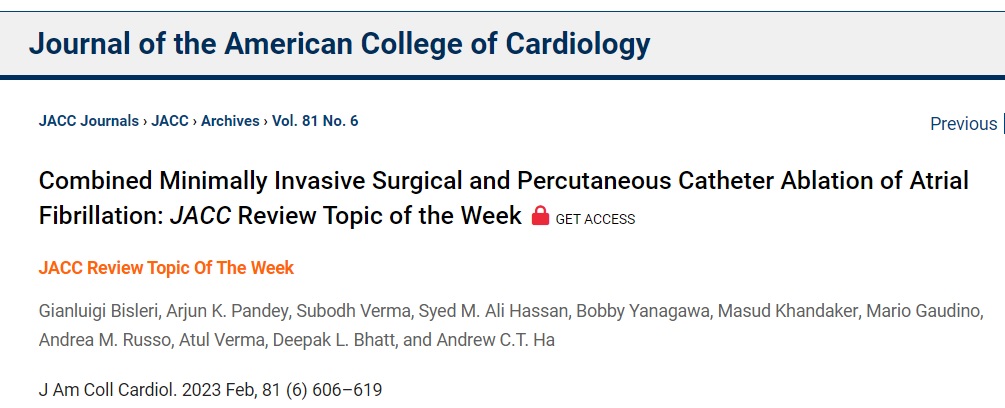Open Vol. 81 No. 6 issue link
The image size is (1005, 408).
[x=315, y=121]
